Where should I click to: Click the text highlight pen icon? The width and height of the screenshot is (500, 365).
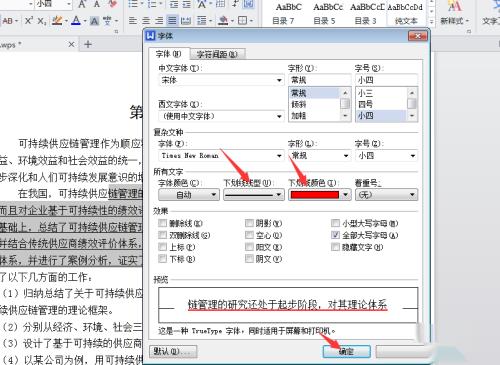click(x=57, y=21)
